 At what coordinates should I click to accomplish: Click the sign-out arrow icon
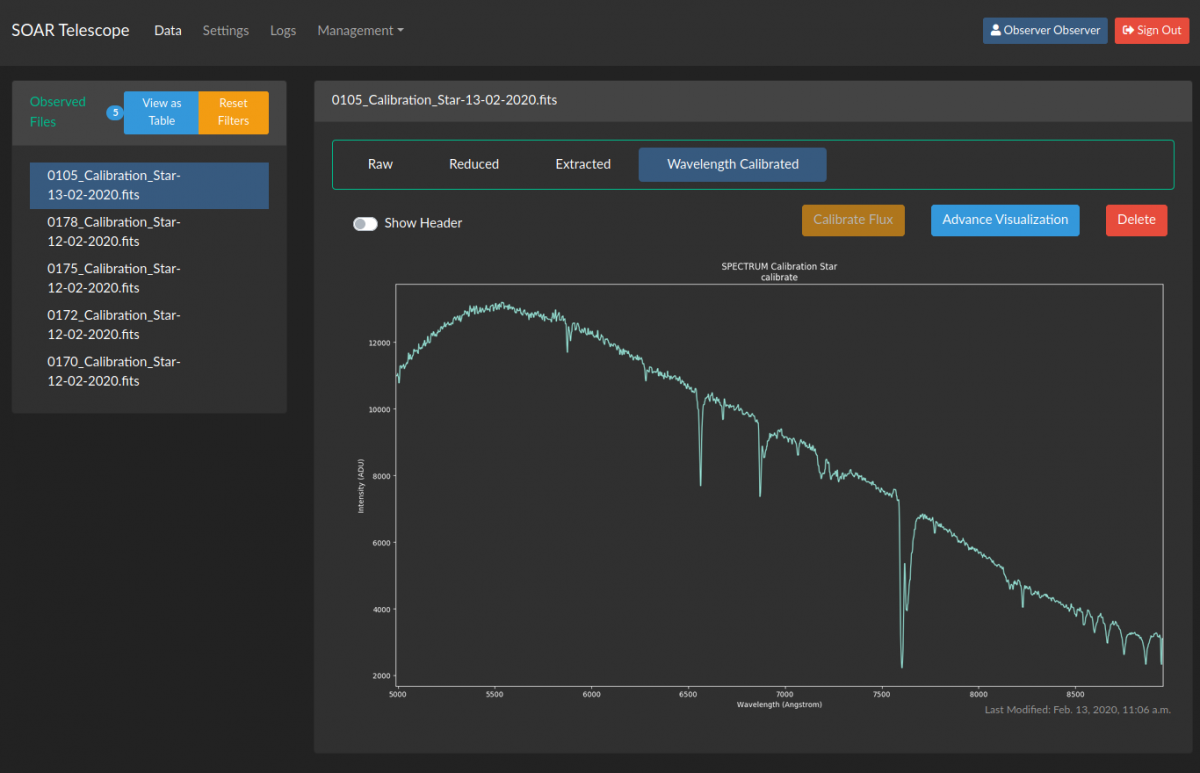pyautogui.click(x=1128, y=31)
